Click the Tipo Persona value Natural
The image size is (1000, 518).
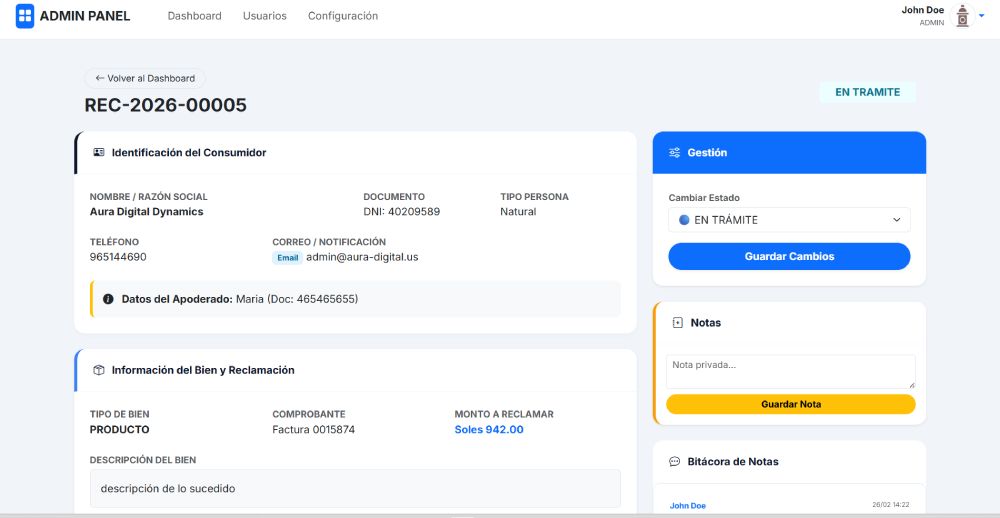pos(518,212)
